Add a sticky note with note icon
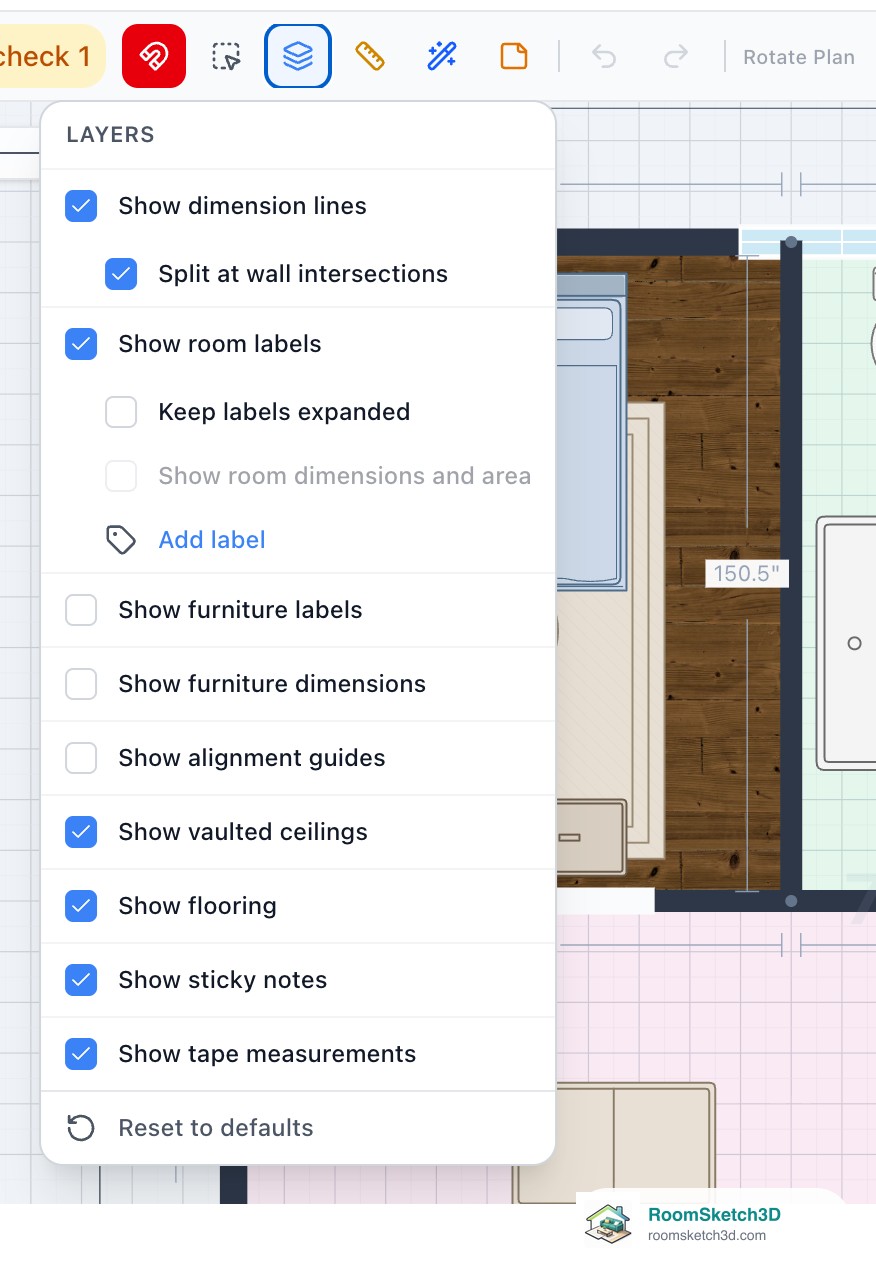Screen dimensions: 876x1284 coord(514,56)
